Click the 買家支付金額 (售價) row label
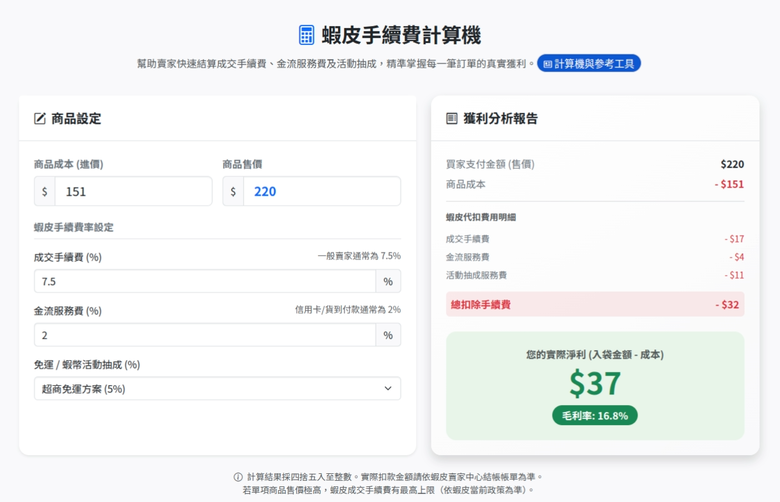 [490, 164]
